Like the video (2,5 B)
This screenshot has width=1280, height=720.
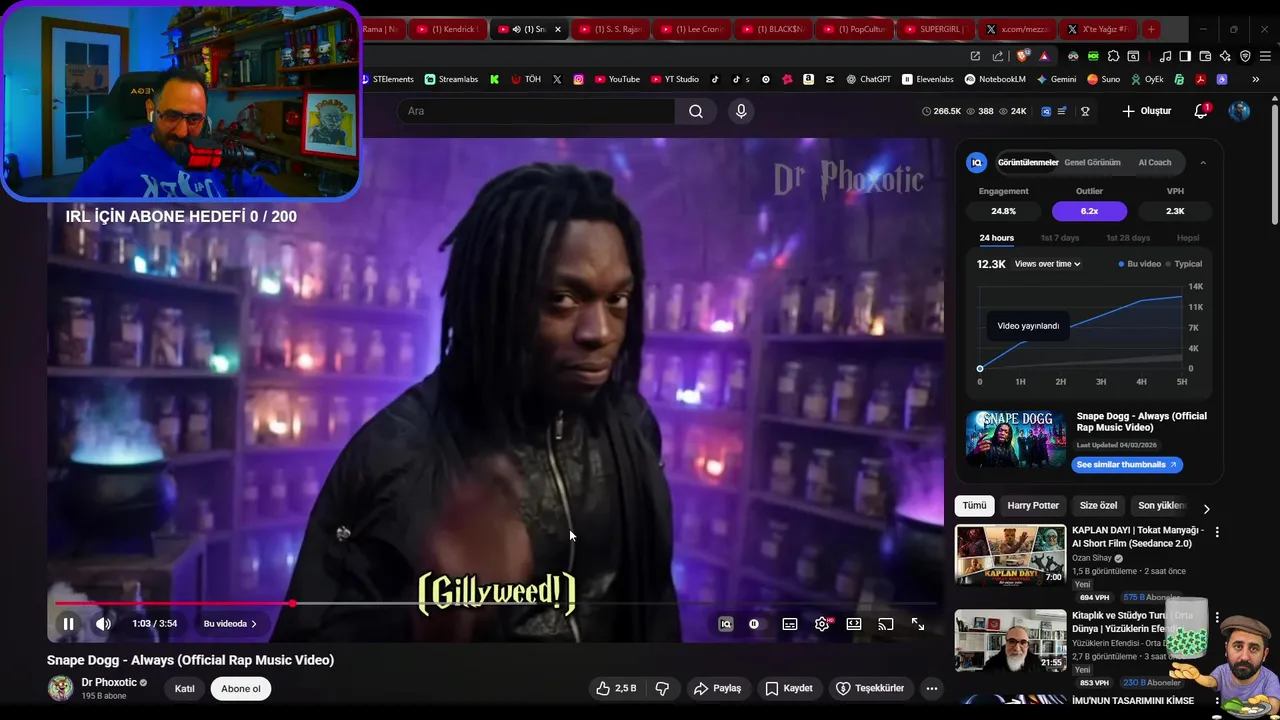(x=616, y=688)
